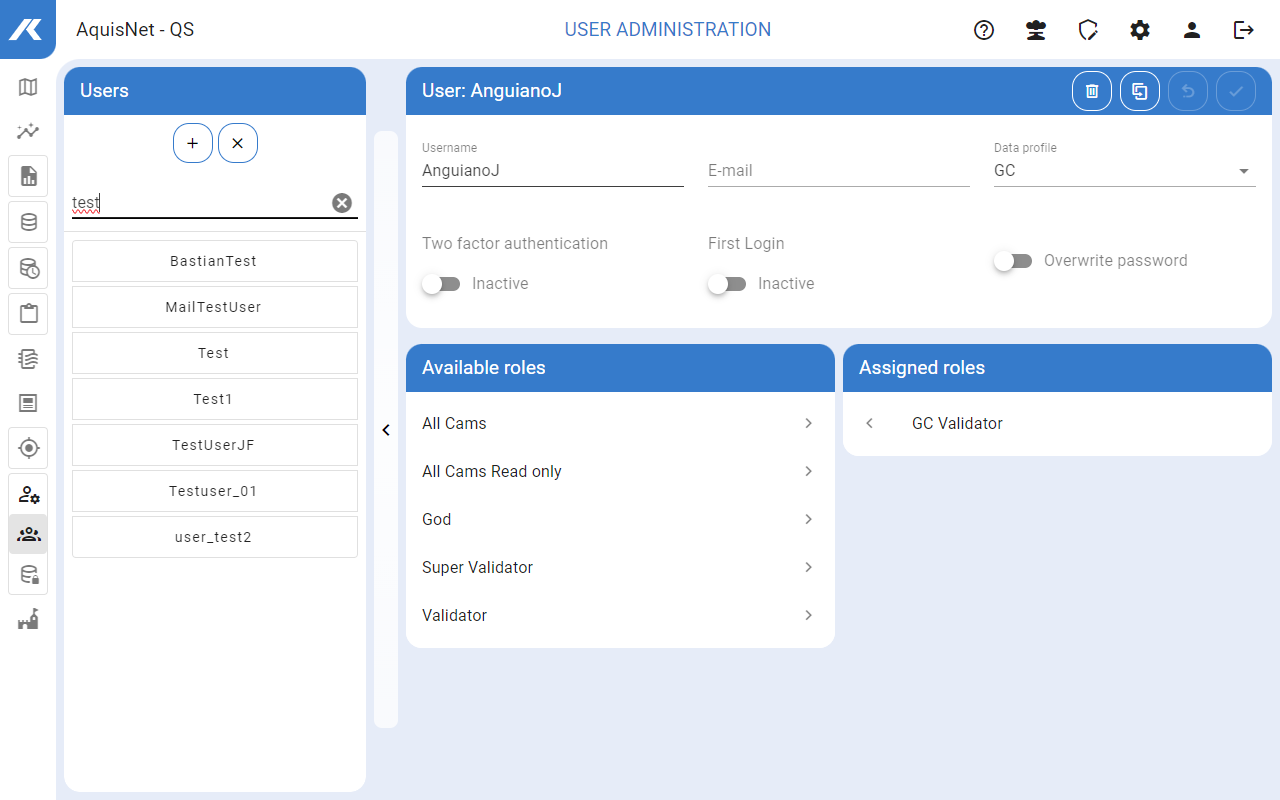The width and height of the screenshot is (1280, 800).
Task: Click the delete user trash icon
Action: click(x=1092, y=91)
